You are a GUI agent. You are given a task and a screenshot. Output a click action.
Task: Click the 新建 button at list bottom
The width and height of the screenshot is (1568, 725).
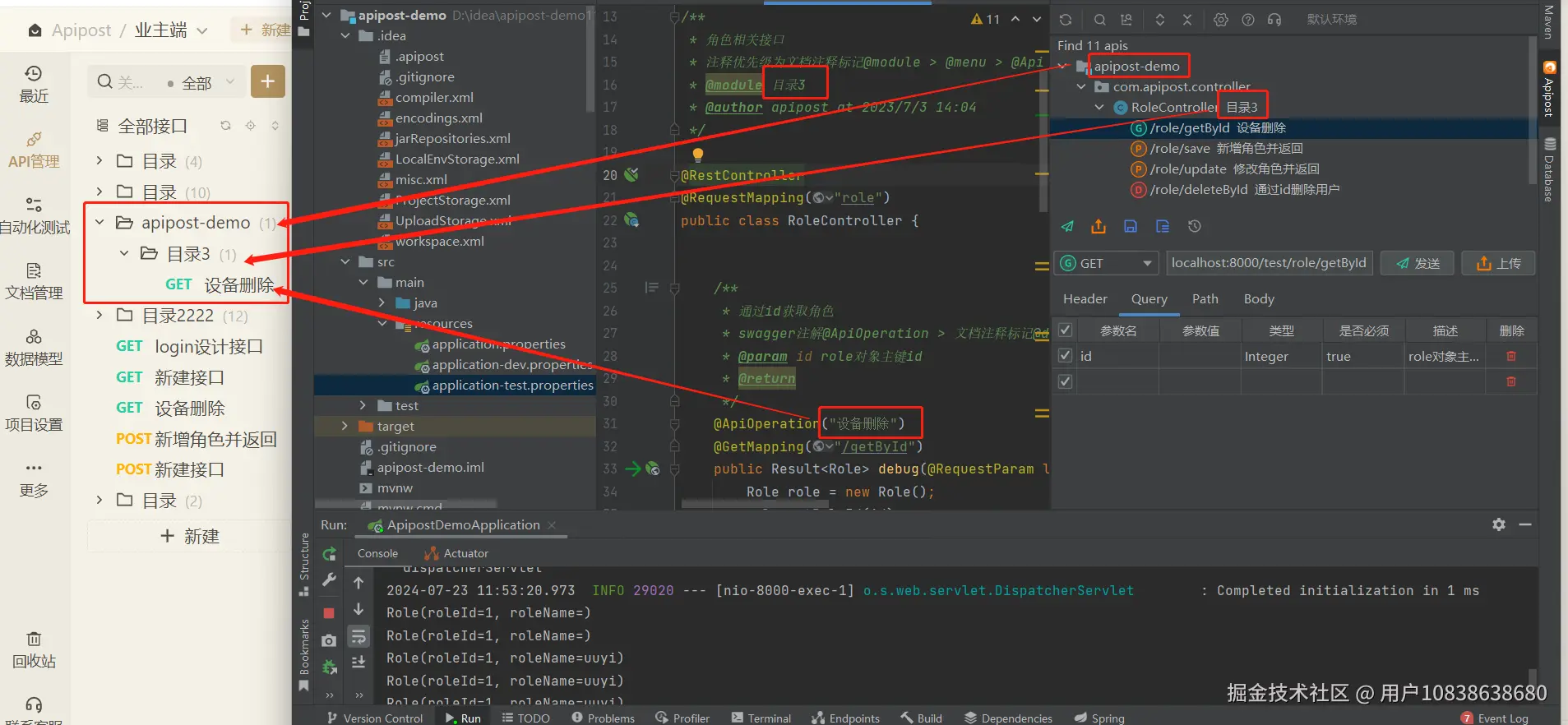click(x=189, y=537)
